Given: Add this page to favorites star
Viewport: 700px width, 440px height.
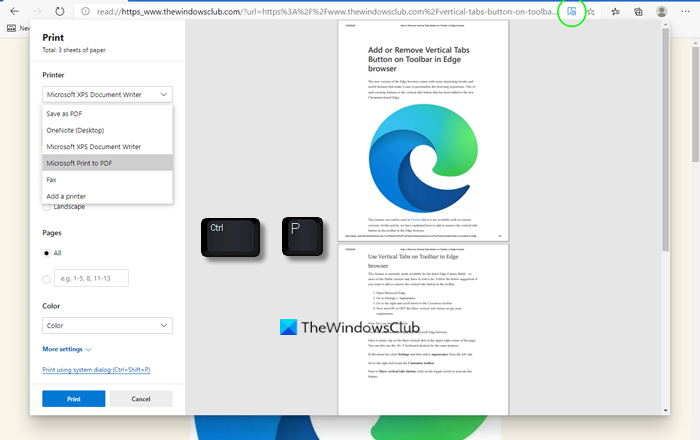Looking at the screenshot, I should (x=591, y=12).
